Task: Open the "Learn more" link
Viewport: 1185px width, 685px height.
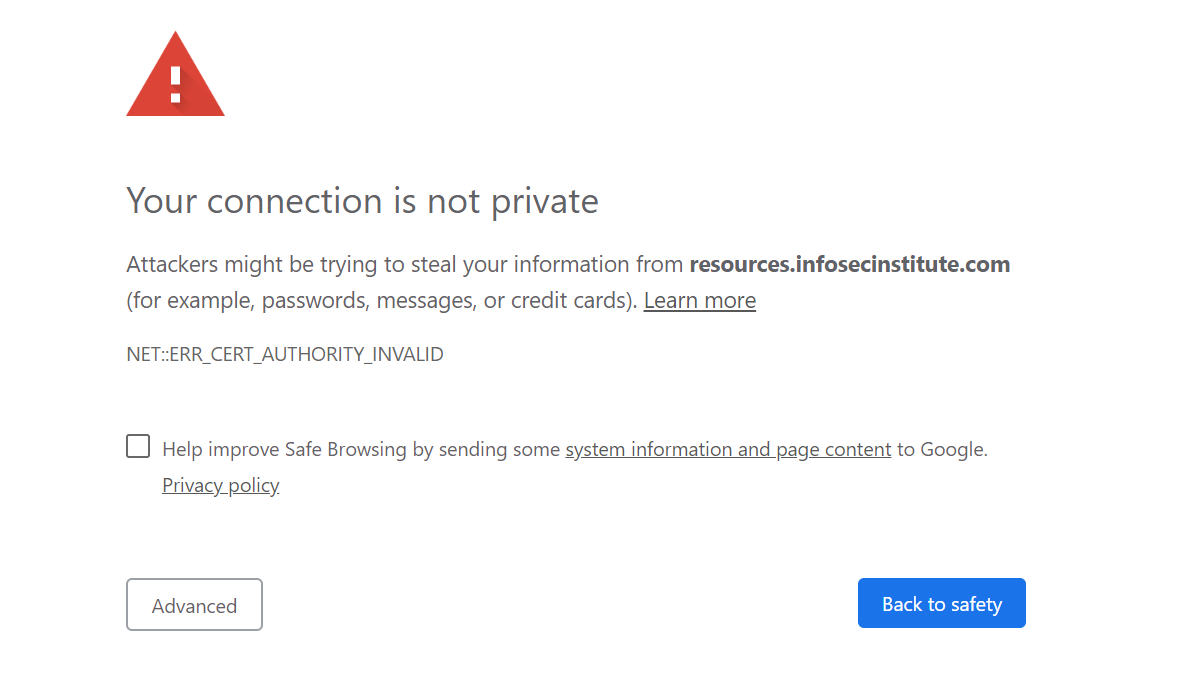Action: click(699, 300)
